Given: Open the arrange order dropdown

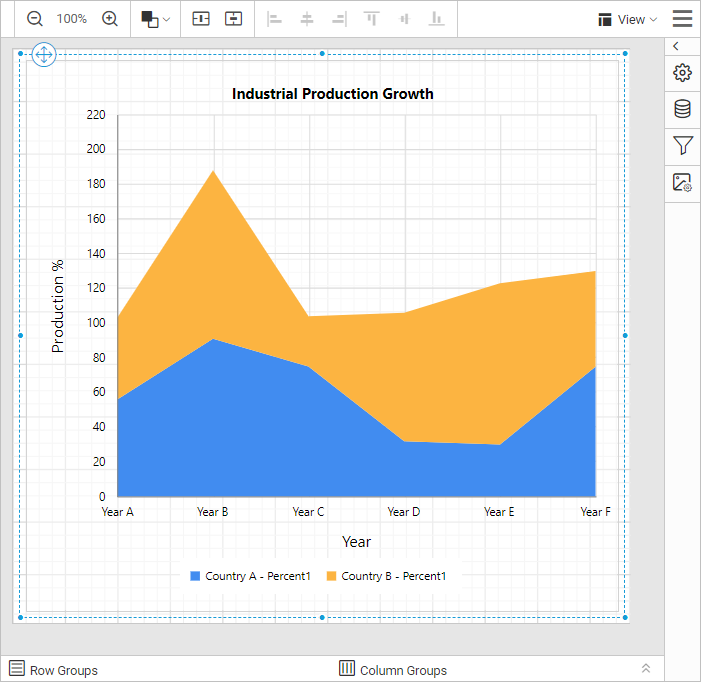Looking at the screenshot, I should click(x=155, y=19).
